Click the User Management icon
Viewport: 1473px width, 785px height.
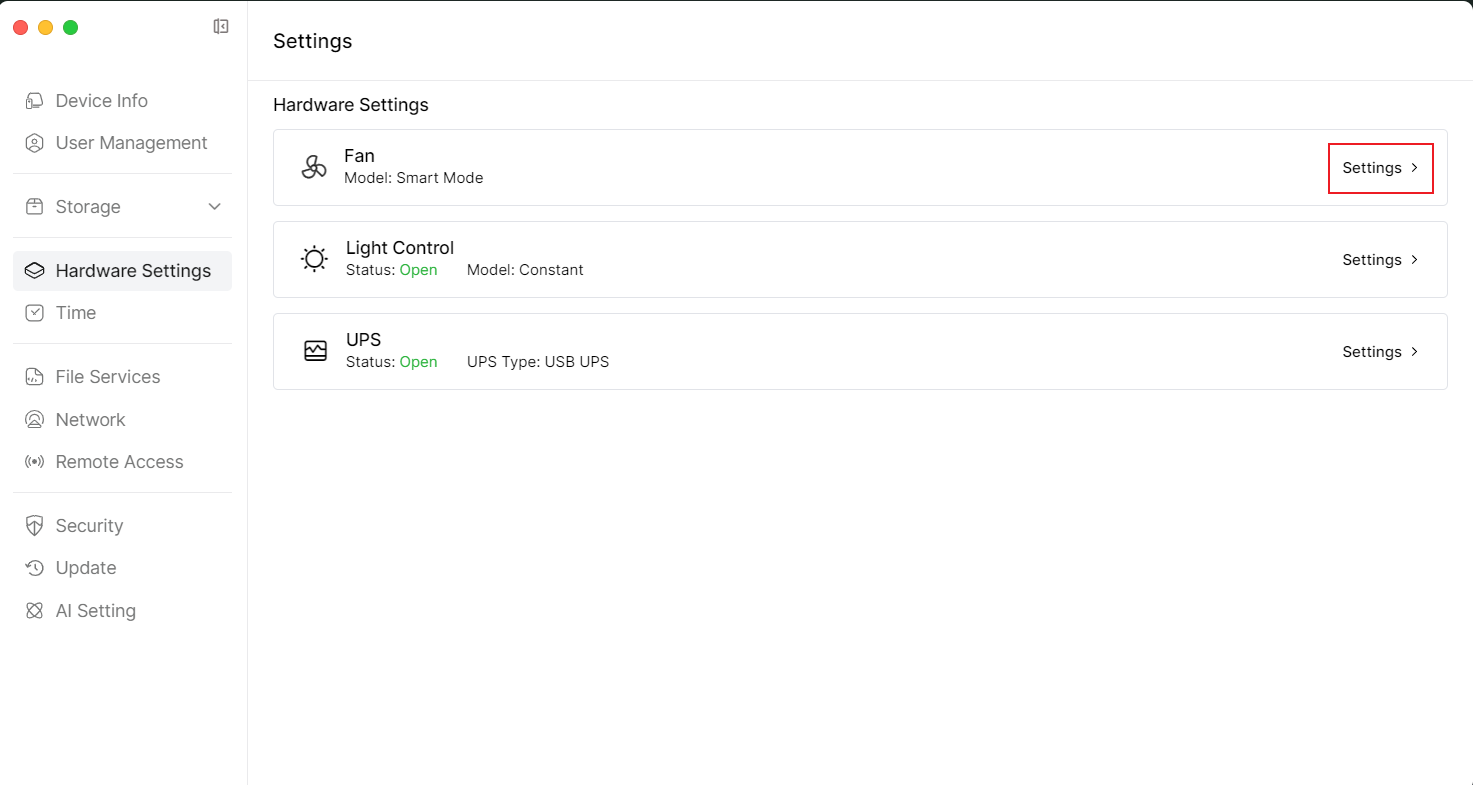pyautogui.click(x=35, y=143)
